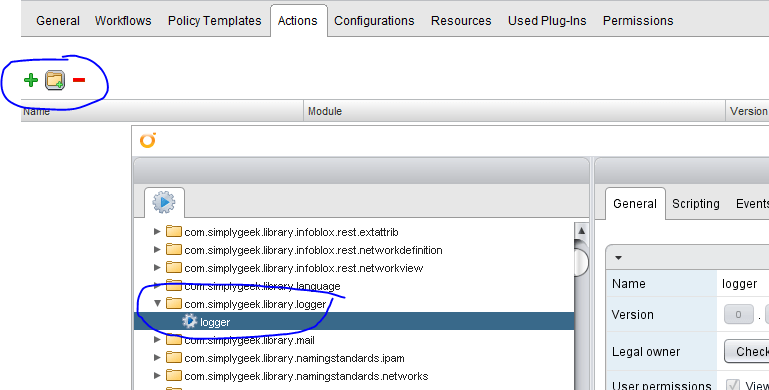Select com.simplygeek.library.infoblox.rest.extattrib text
This screenshot has width=769, height=390.
coord(291,232)
